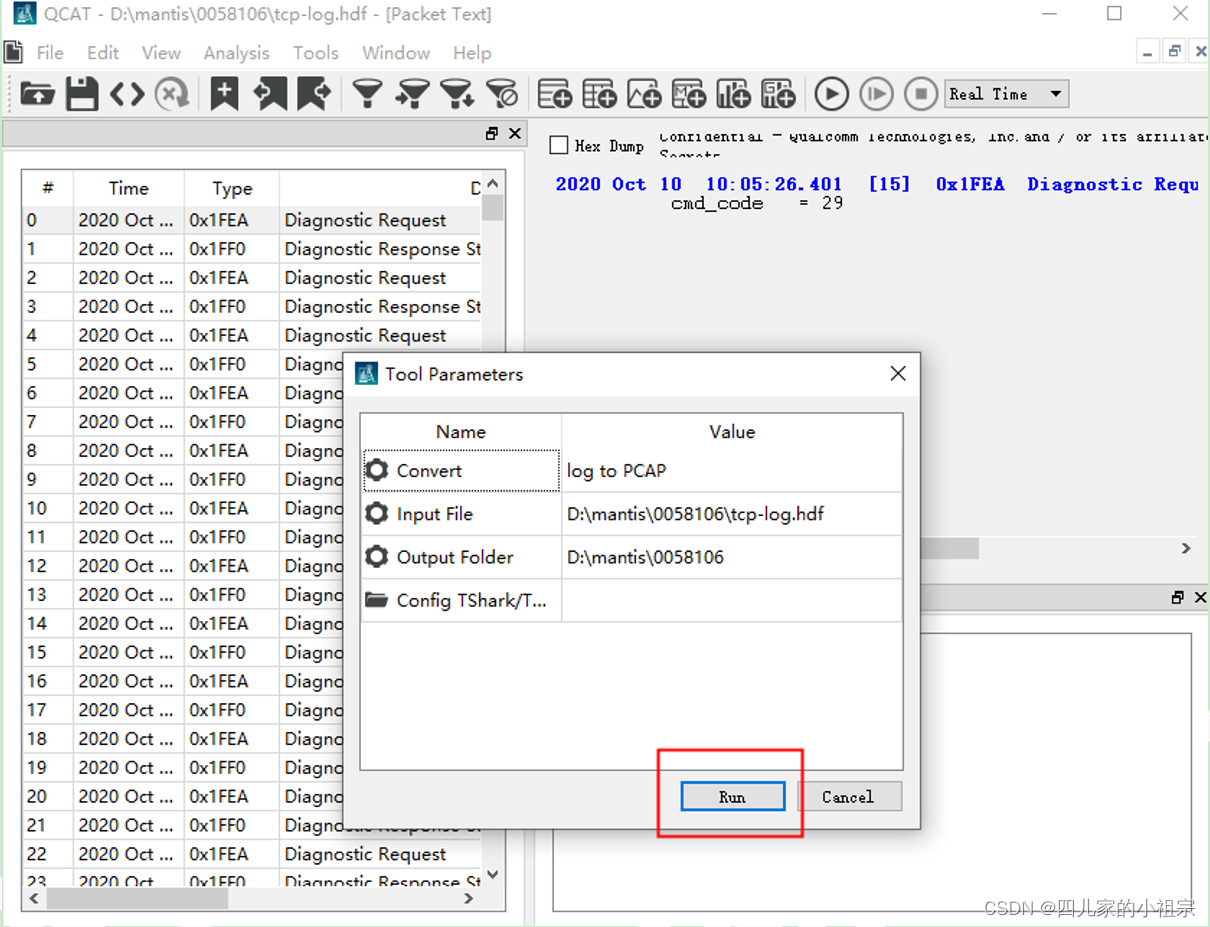This screenshot has height=927, width=1210.
Task: Click the add bar chart view icon
Action: pos(733,94)
